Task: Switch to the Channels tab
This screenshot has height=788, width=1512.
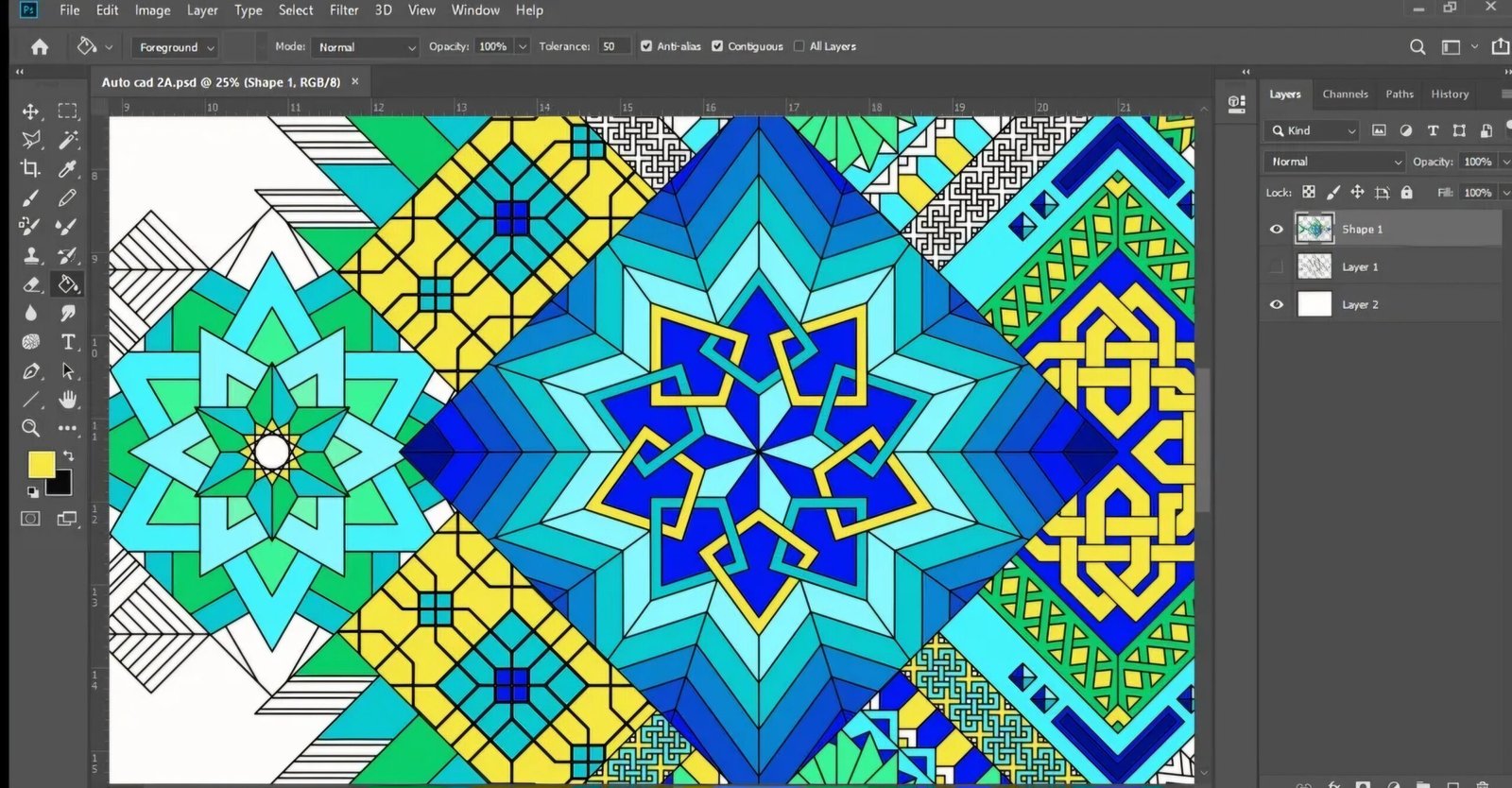Action: tap(1345, 94)
